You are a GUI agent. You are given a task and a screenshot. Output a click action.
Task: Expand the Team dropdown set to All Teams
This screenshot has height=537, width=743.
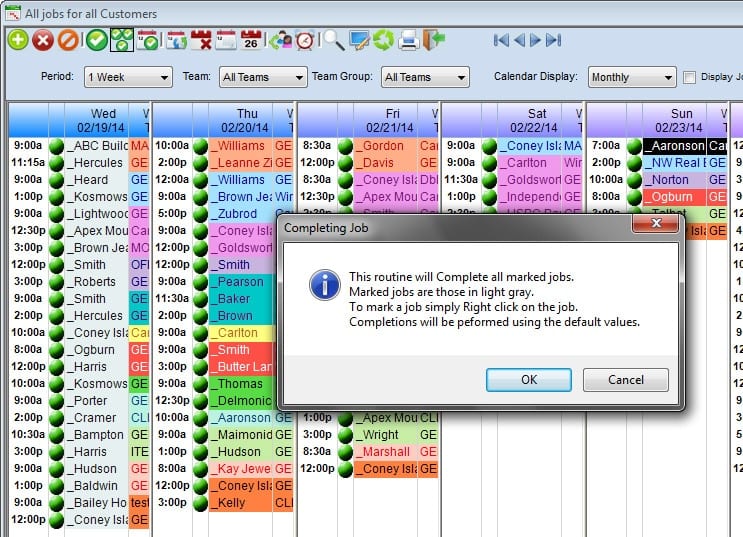point(263,77)
